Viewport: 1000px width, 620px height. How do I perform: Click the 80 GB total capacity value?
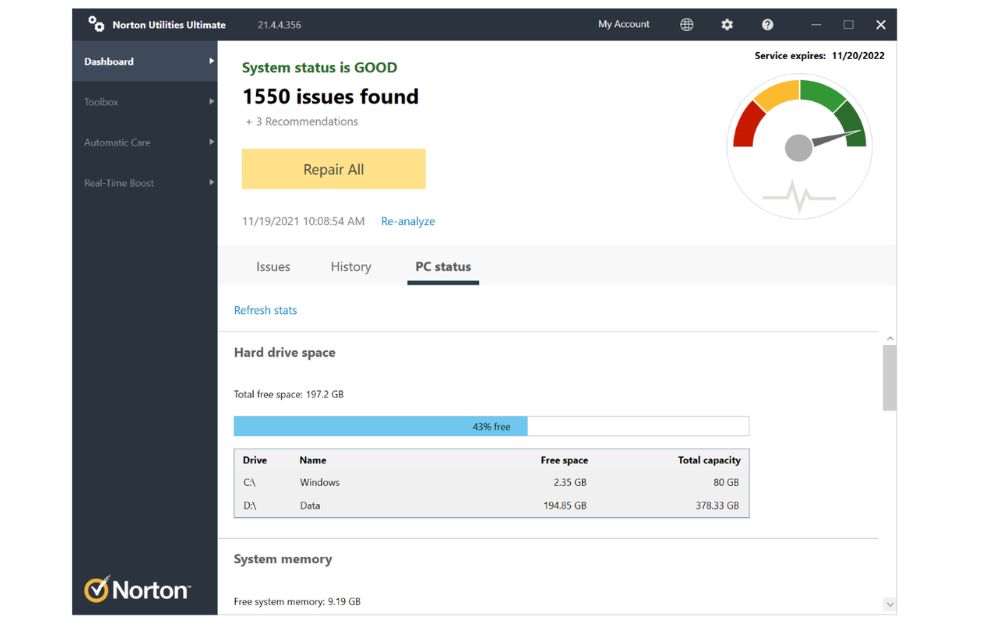(x=726, y=483)
